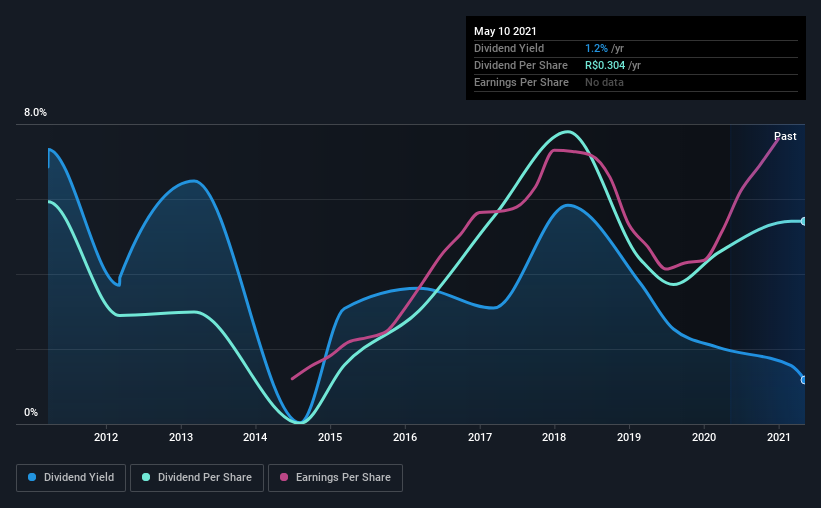This screenshot has width=821, height=508.
Task: Click the 2021 x-axis label
Action: (x=779, y=437)
